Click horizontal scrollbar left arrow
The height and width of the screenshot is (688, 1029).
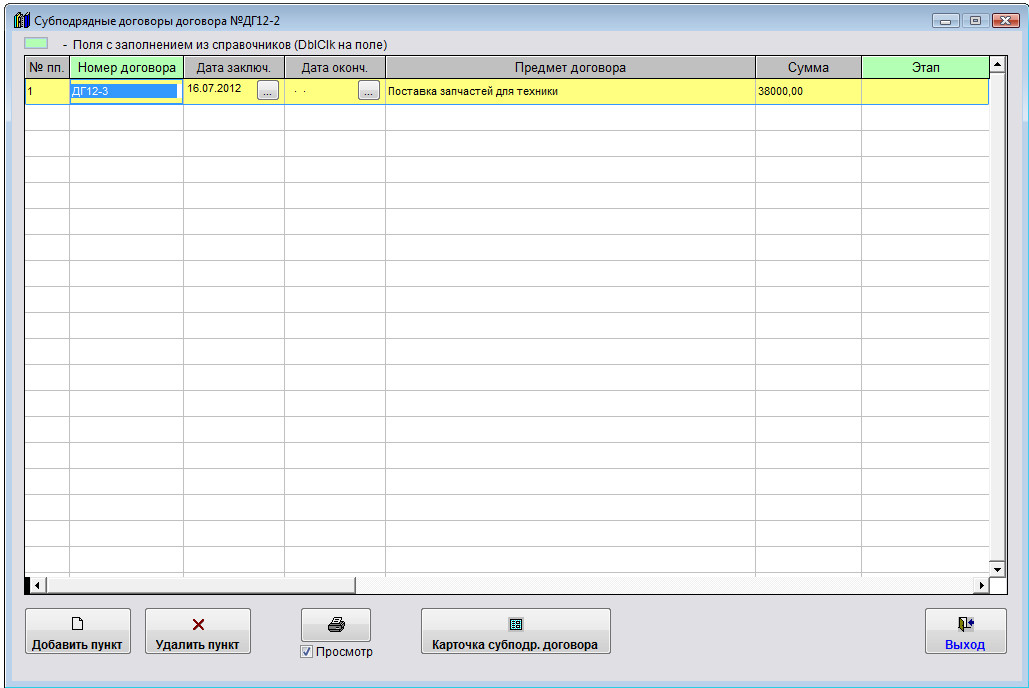(38, 585)
